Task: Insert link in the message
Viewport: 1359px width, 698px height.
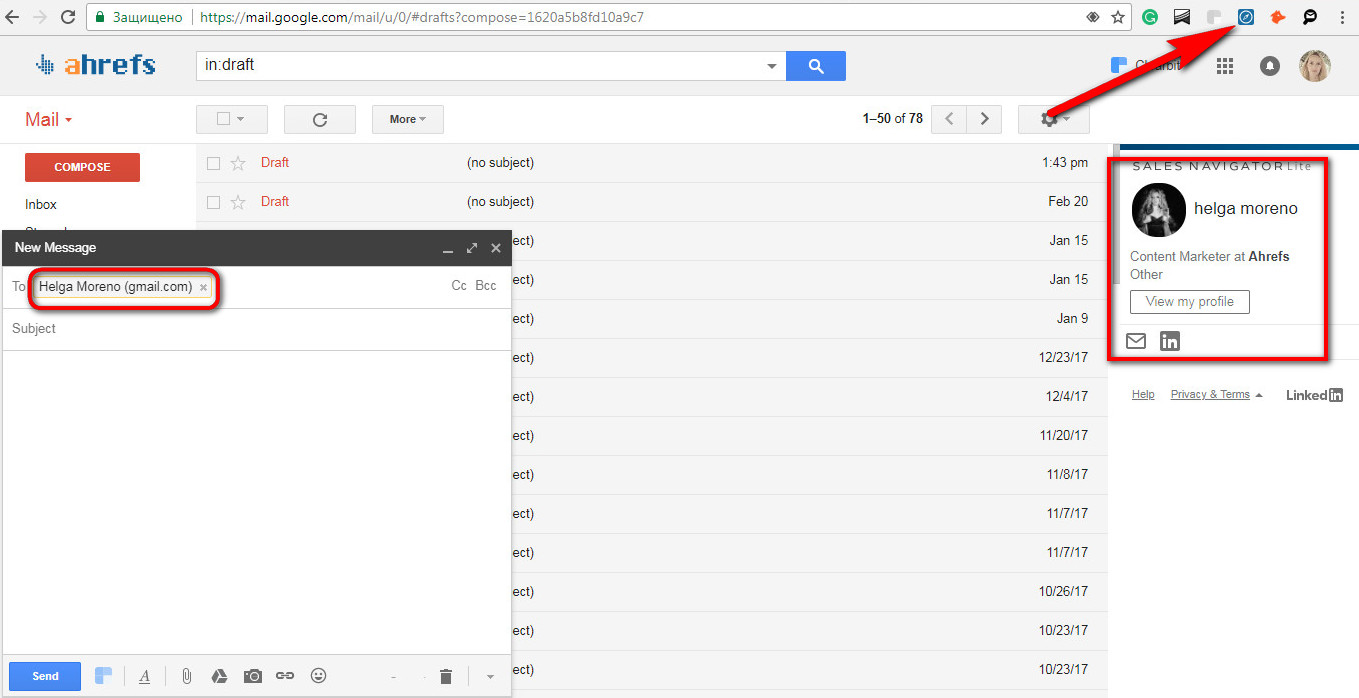Action: [x=285, y=676]
